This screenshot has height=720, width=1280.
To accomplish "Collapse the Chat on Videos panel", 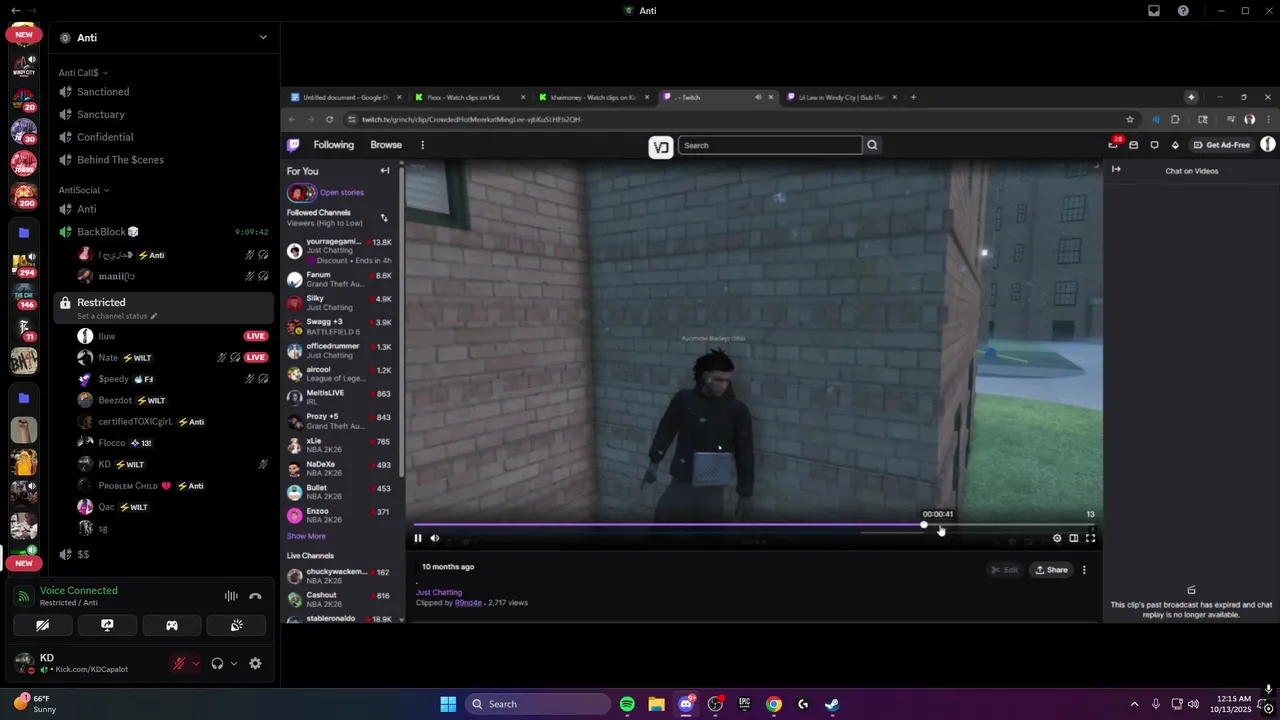I will tap(1116, 169).
